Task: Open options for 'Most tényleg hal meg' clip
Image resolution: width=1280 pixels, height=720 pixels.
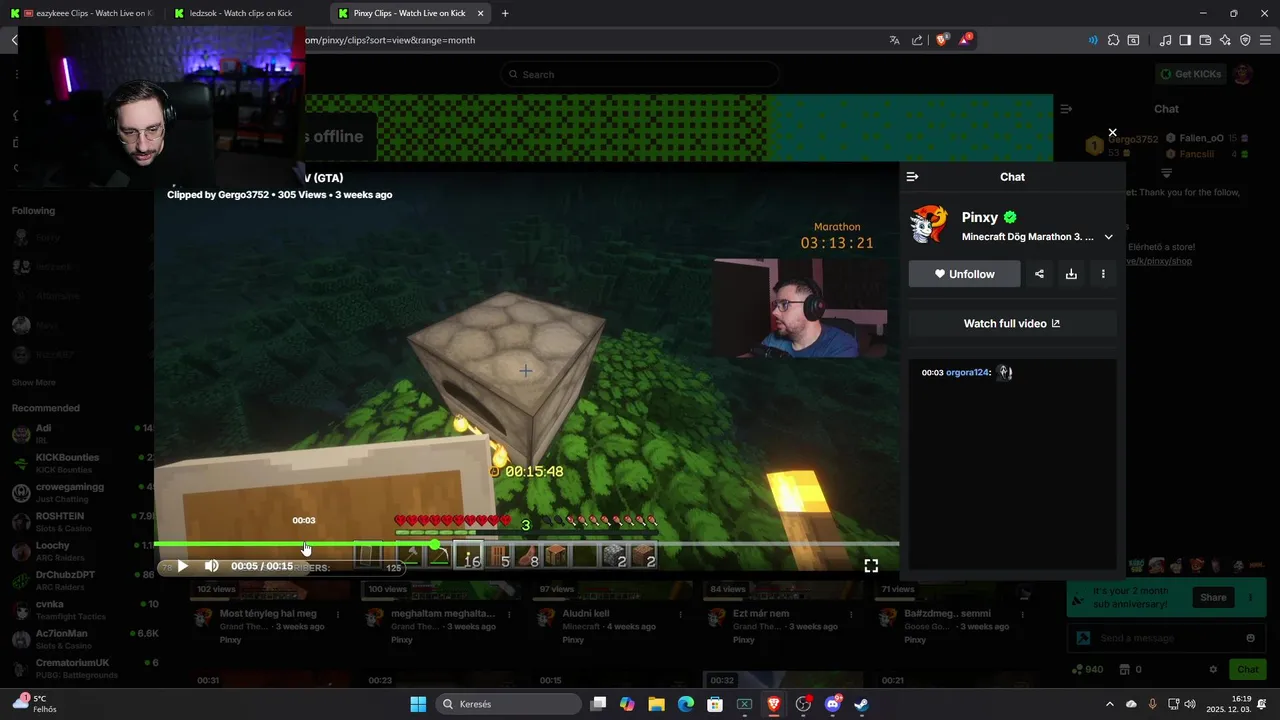Action: coord(338,614)
